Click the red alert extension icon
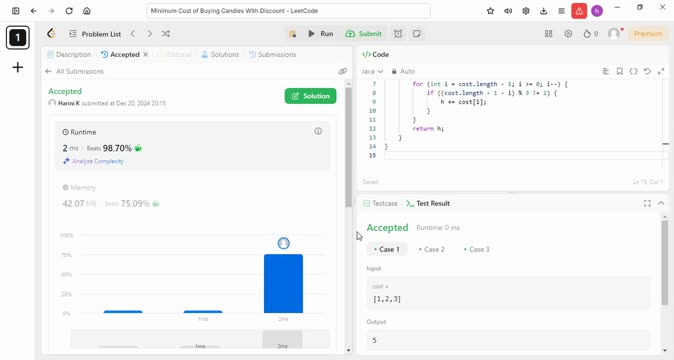674x360 pixels. (x=579, y=11)
